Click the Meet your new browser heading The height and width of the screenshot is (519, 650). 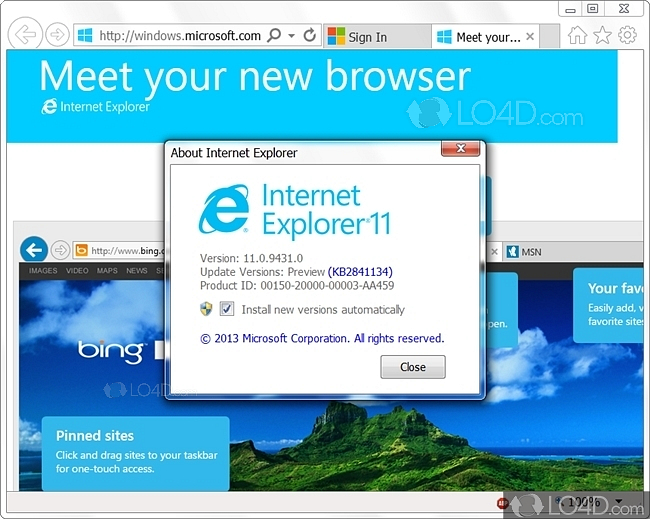pos(255,77)
